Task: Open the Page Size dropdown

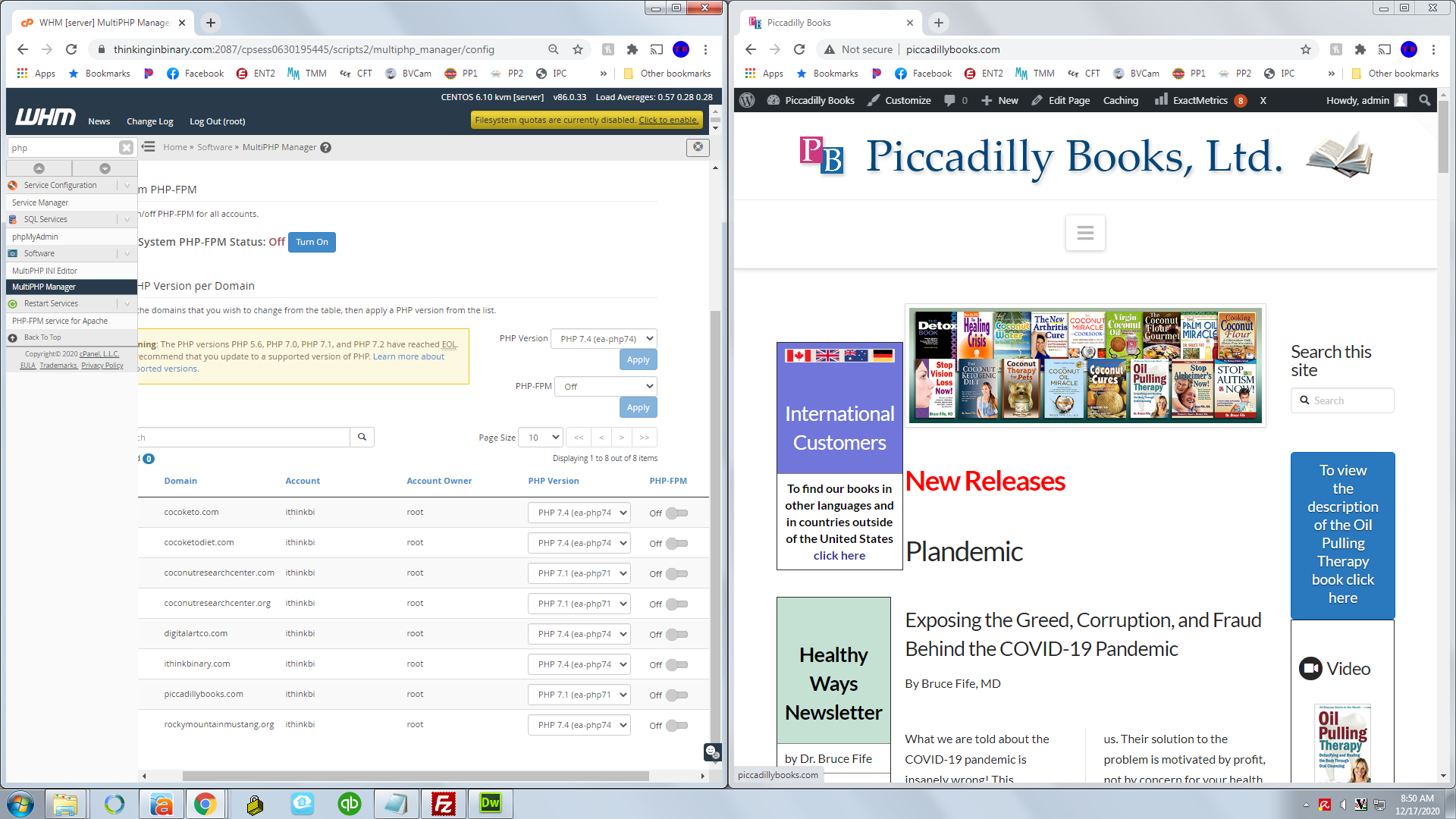Action: [541, 438]
